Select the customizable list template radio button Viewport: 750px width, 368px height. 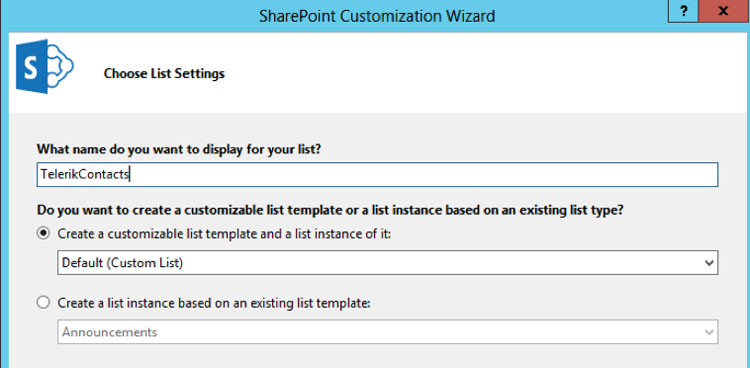(44, 234)
